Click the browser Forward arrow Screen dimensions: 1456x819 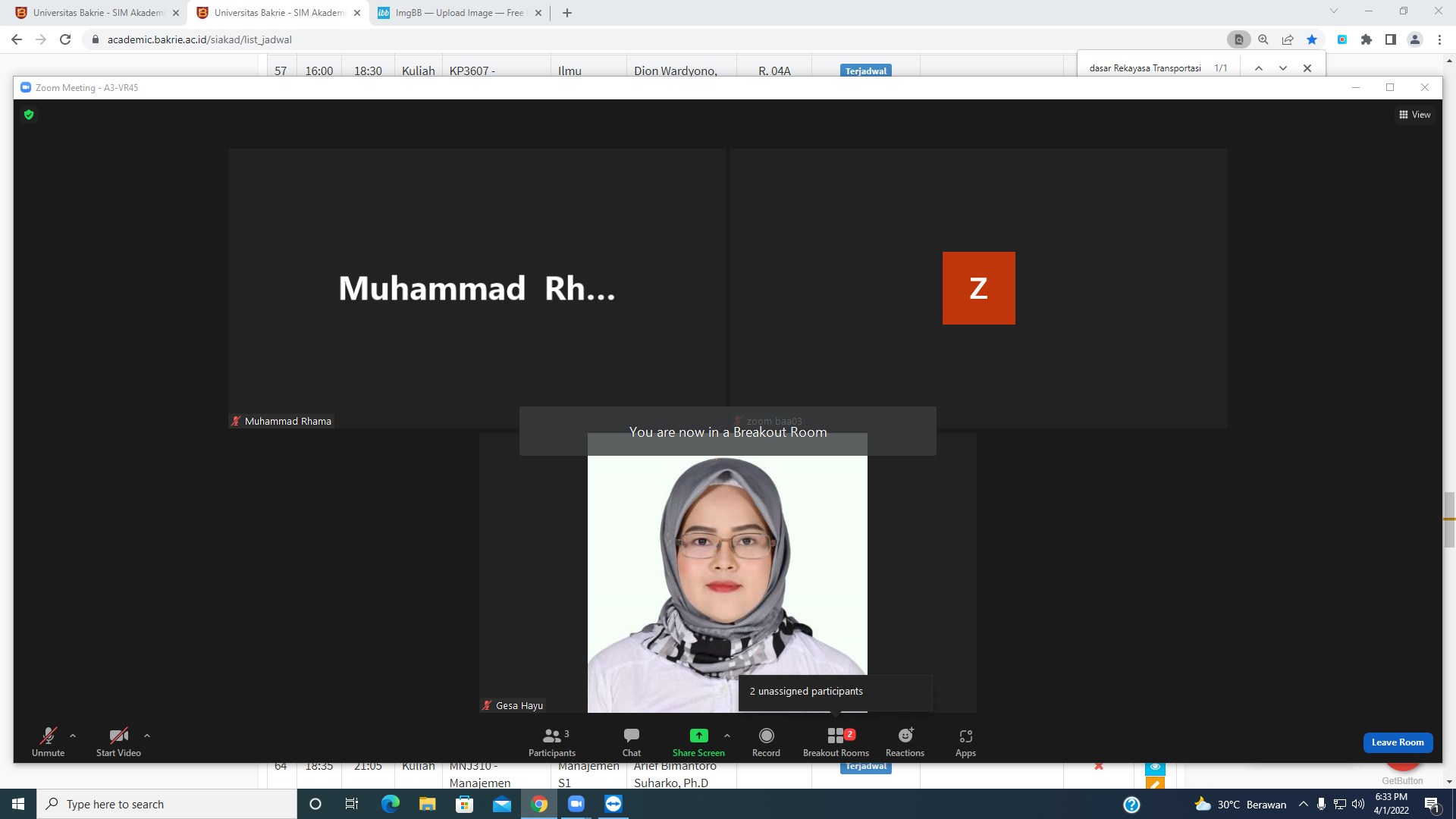point(41,39)
